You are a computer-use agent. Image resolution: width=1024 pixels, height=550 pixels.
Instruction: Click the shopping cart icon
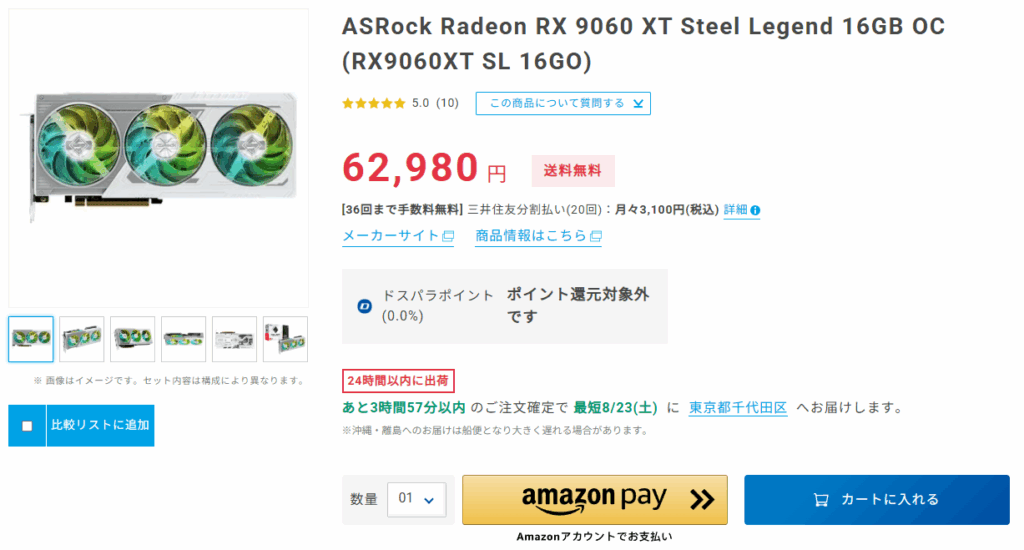coord(821,500)
